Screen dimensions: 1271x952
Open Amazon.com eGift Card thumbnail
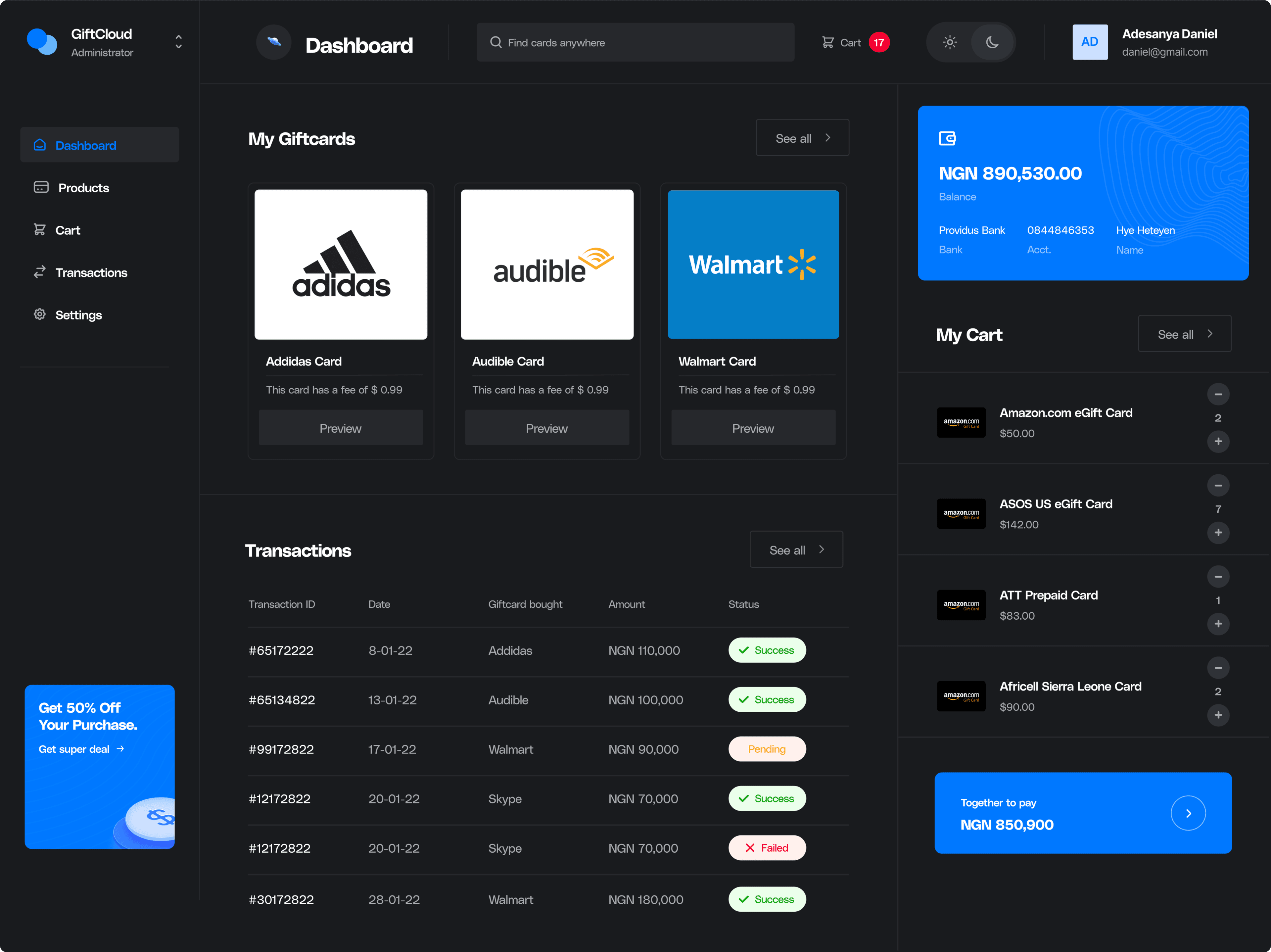coord(961,423)
